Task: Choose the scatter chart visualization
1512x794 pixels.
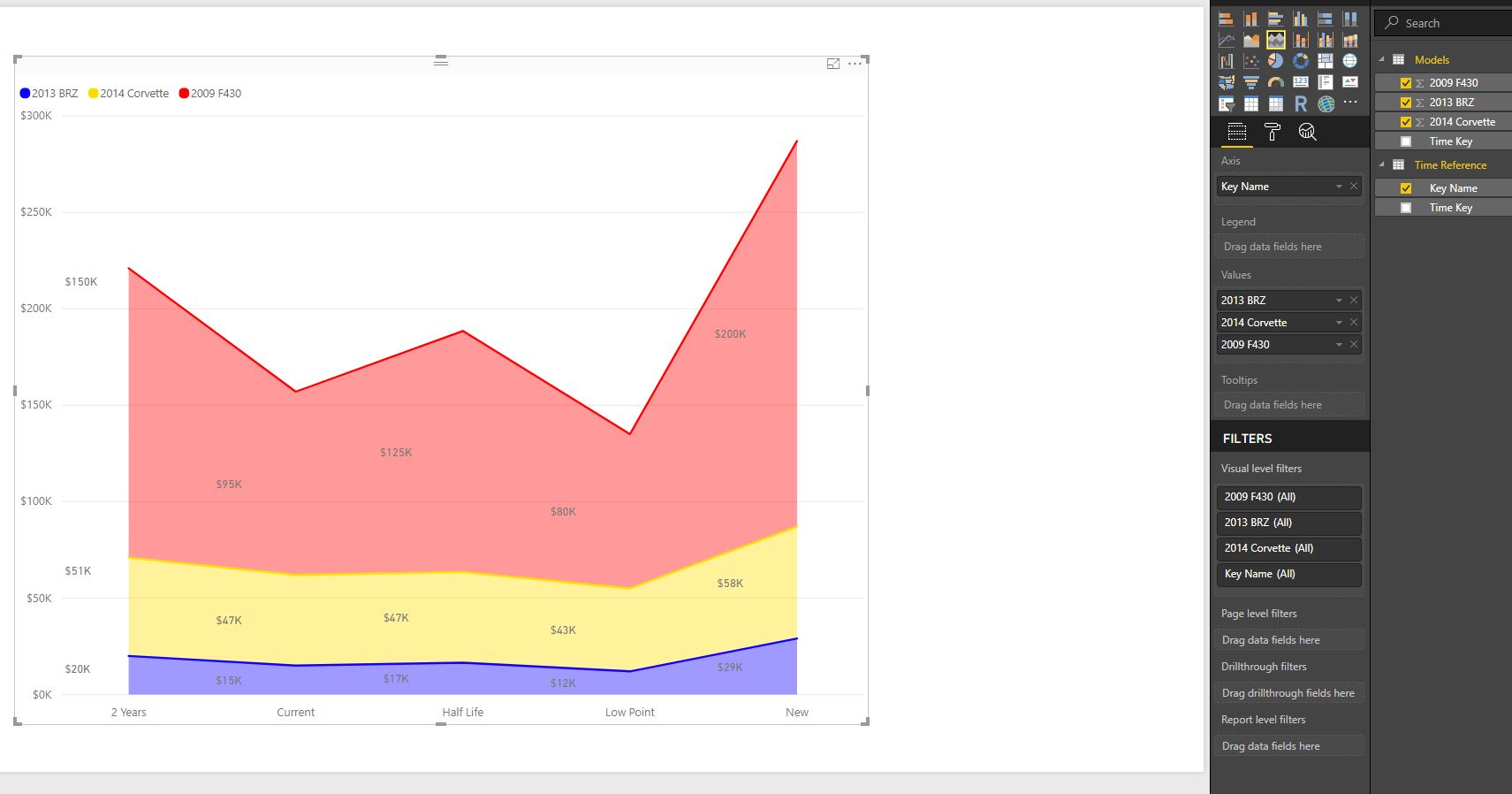Action: click(x=1250, y=61)
